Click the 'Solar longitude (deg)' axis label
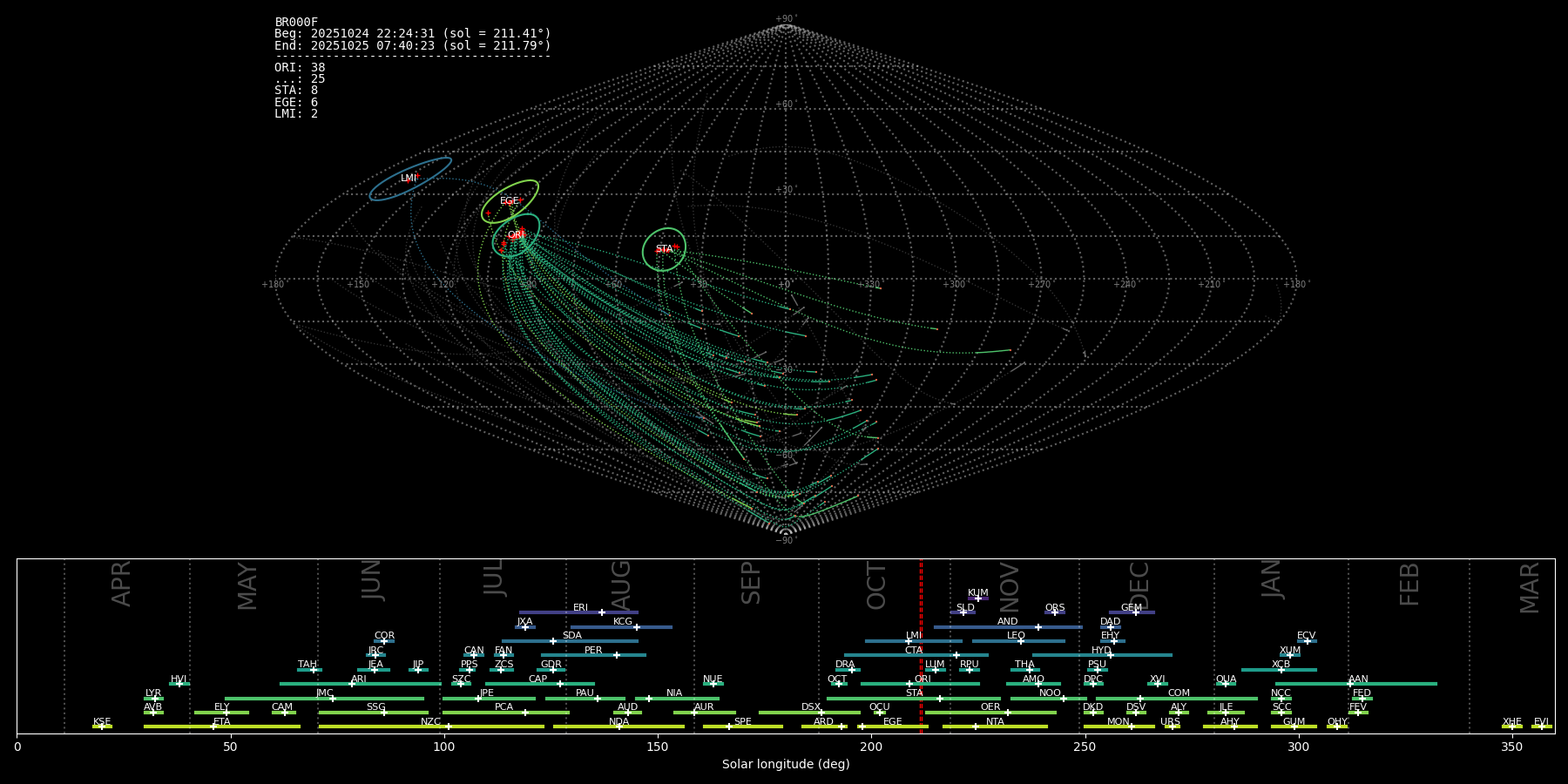1568x784 pixels. 786,765
